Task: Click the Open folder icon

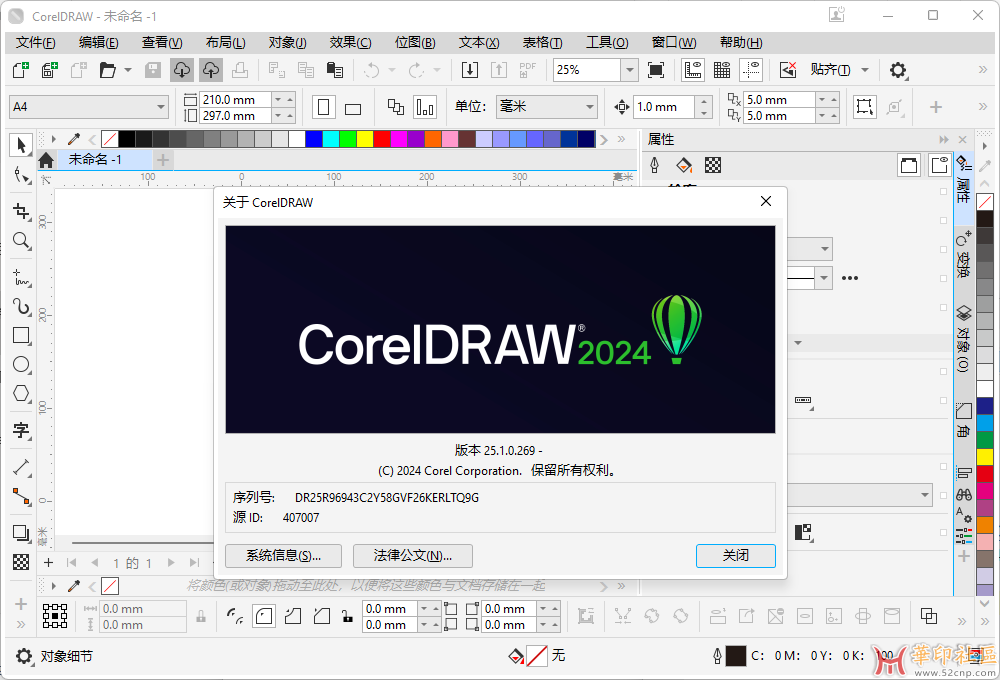Action: coord(107,70)
